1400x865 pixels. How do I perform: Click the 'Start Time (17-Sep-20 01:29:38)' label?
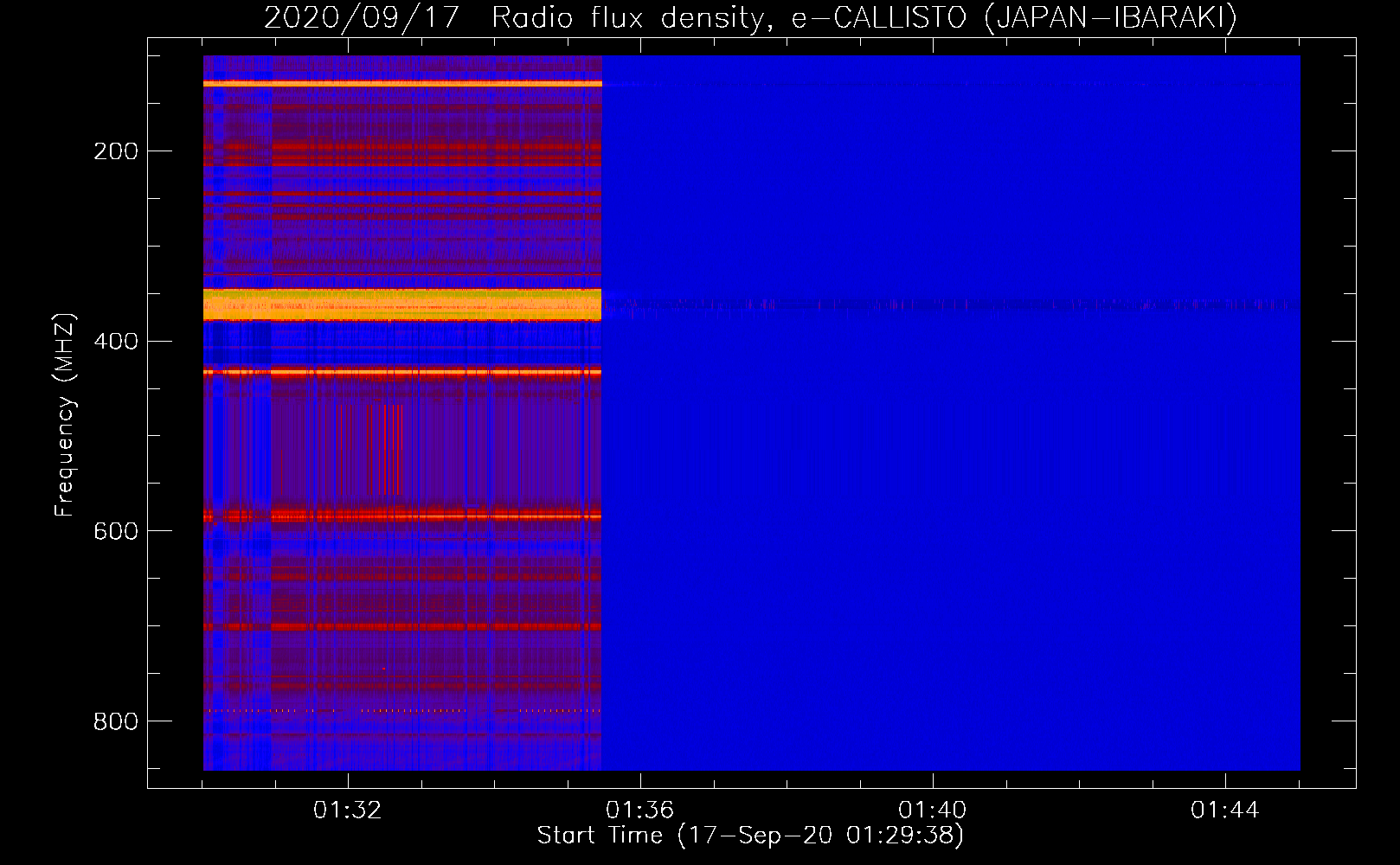[x=750, y=836]
